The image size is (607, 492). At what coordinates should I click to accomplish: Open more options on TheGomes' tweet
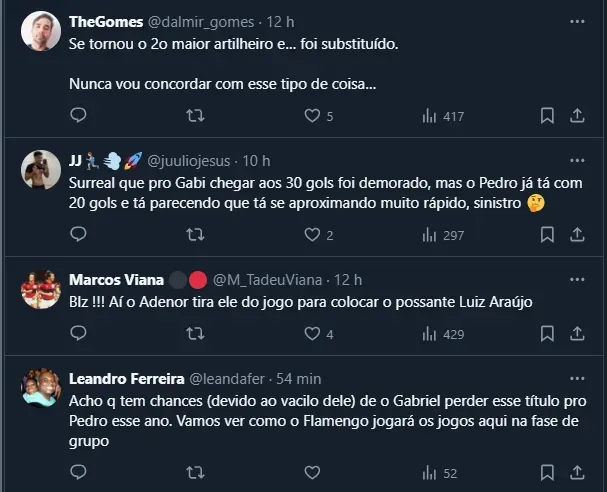coord(577,21)
